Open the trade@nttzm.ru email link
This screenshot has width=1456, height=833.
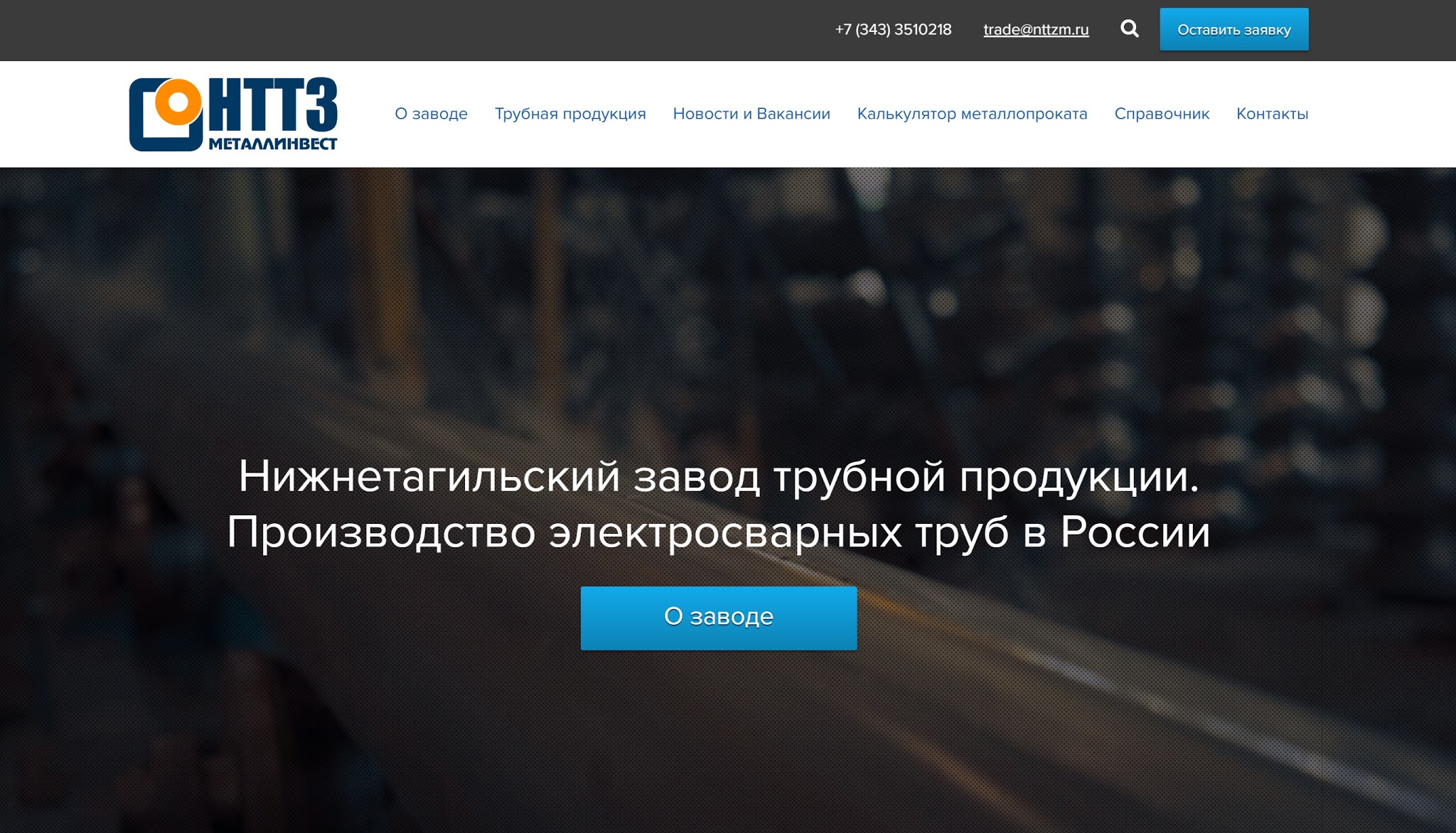(x=1036, y=30)
